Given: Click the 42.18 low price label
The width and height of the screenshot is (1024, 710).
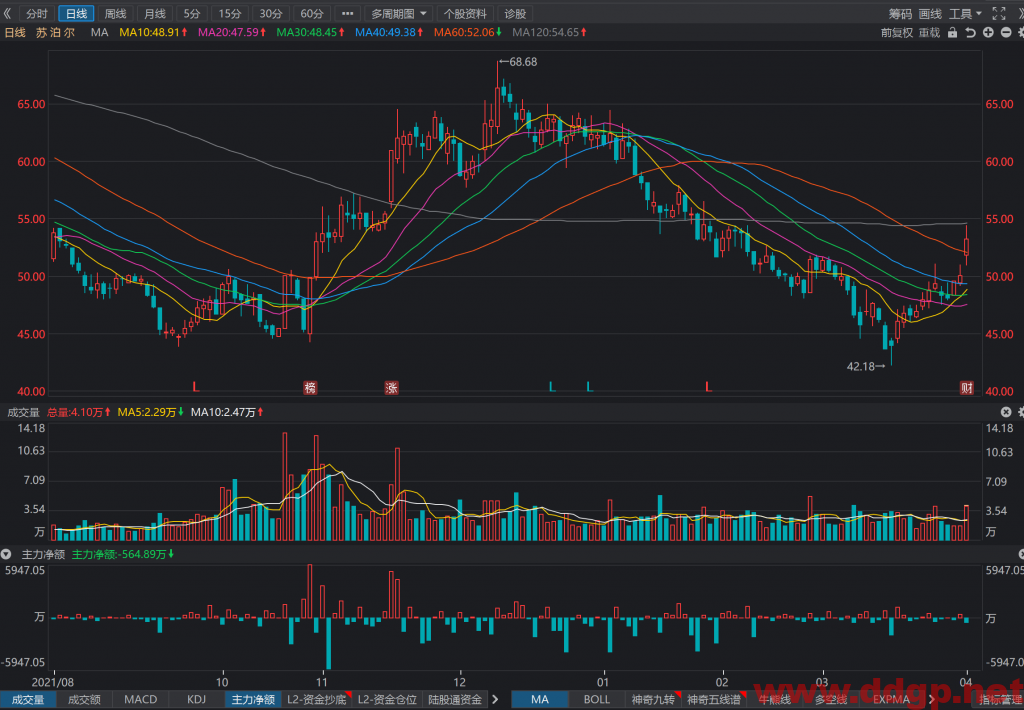Looking at the screenshot, I should (x=861, y=366).
